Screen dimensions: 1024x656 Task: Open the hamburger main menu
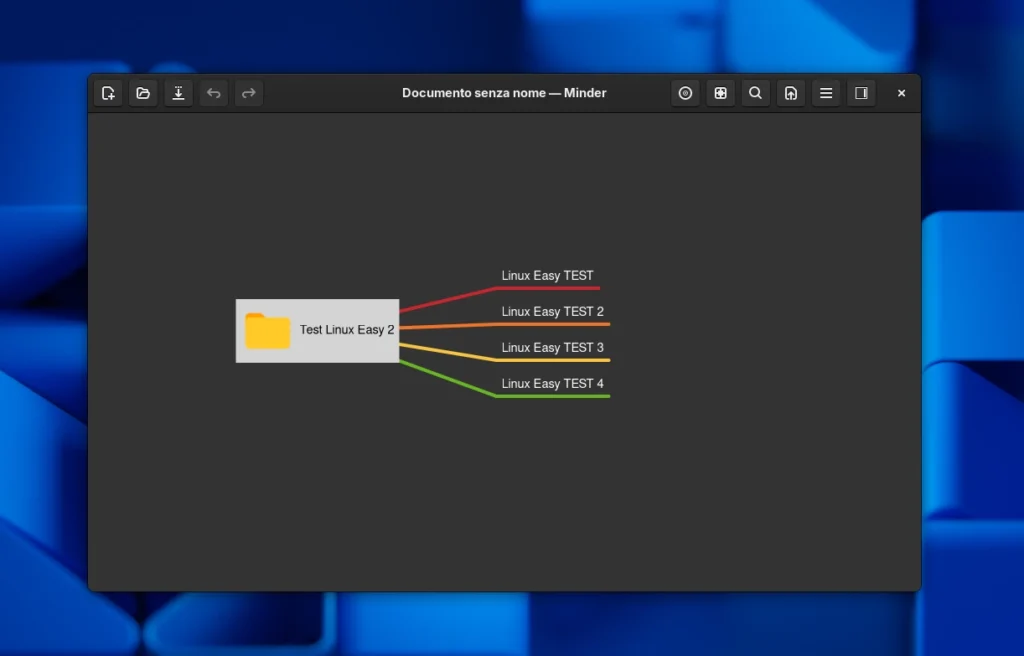pos(826,93)
